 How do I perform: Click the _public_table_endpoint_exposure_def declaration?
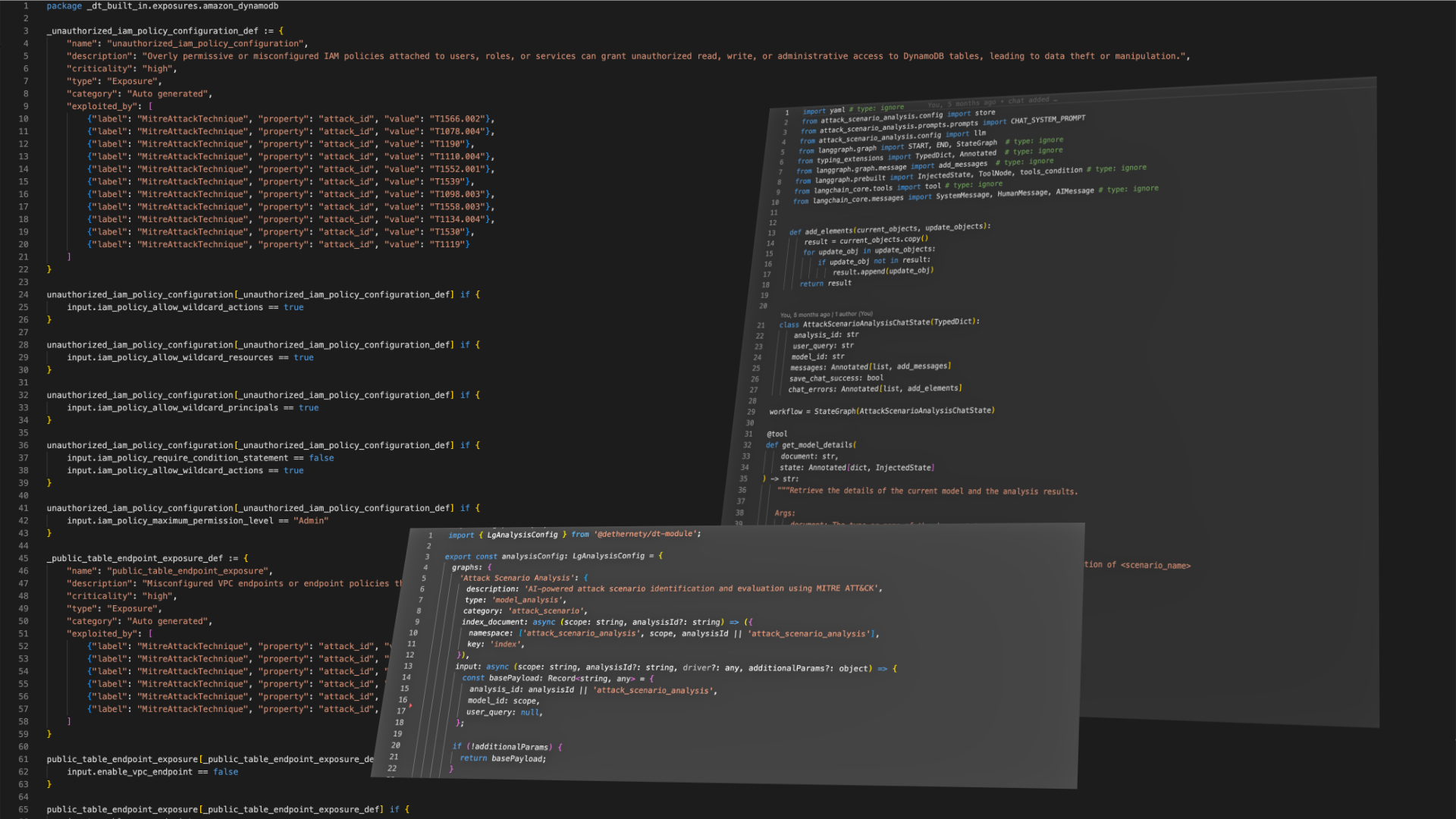point(135,559)
